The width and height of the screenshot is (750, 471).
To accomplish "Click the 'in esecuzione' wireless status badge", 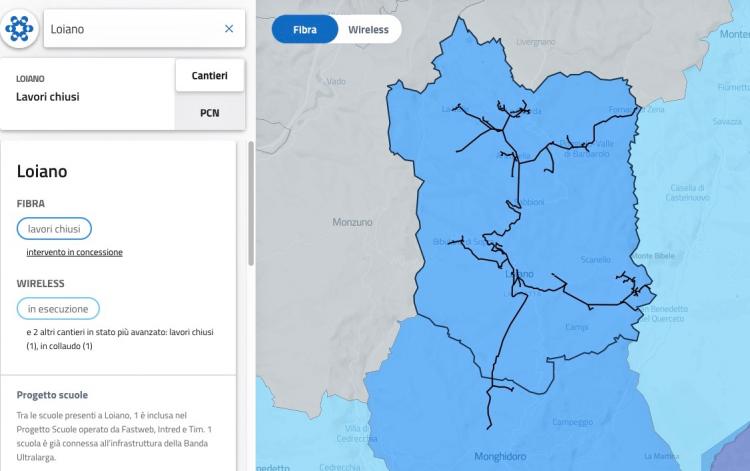I will coord(58,308).
